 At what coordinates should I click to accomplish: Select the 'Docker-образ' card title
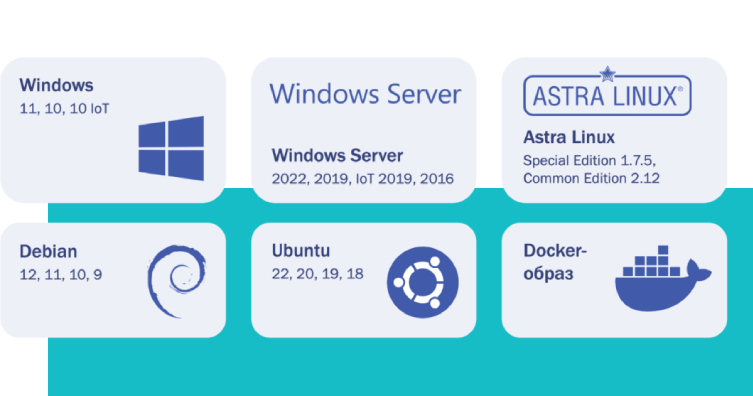click(555, 262)
